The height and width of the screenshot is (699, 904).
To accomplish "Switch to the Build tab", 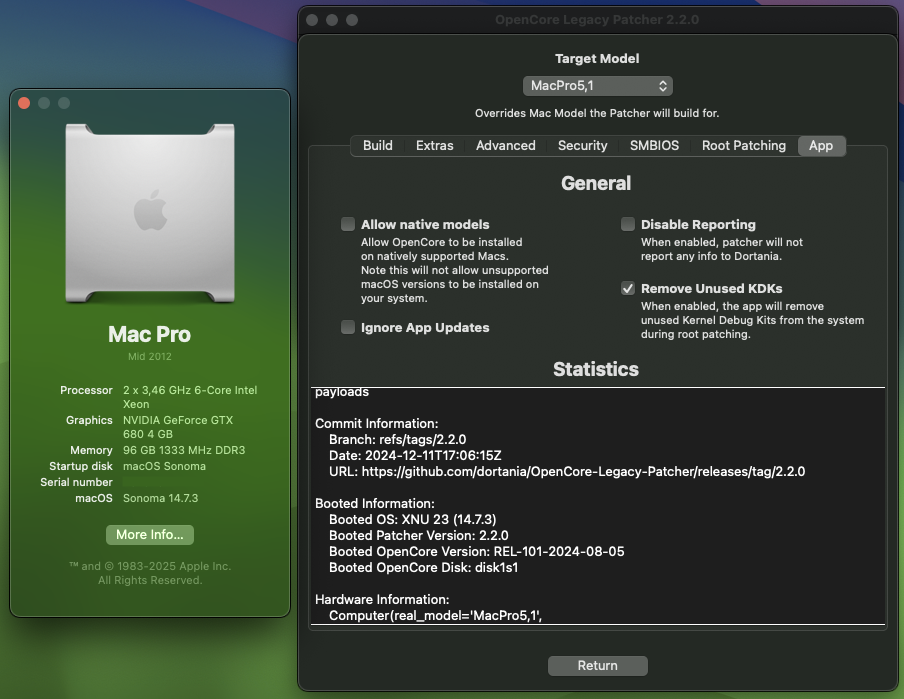I will (x=378, y=145).
